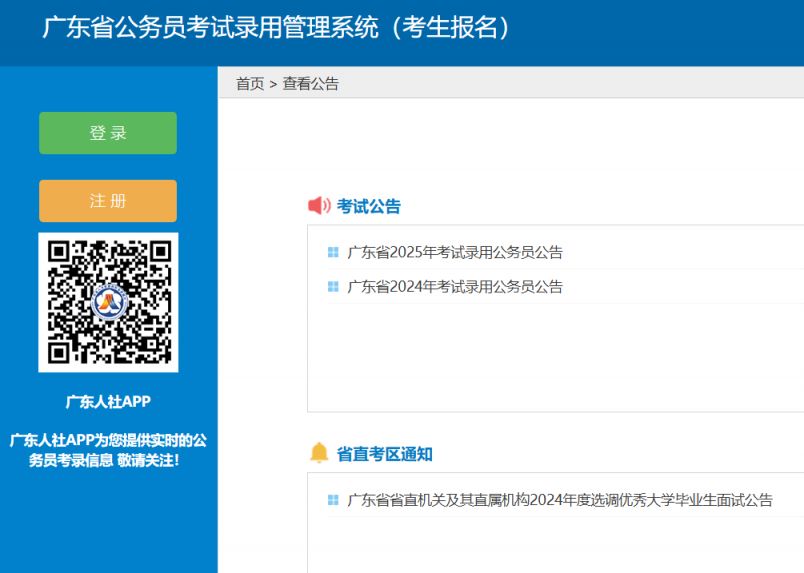This screenshot has width=804, height=573.
Task: Click the grid bullet icon before the 2024年考试录用 announcement
Action: coord(333,286)
